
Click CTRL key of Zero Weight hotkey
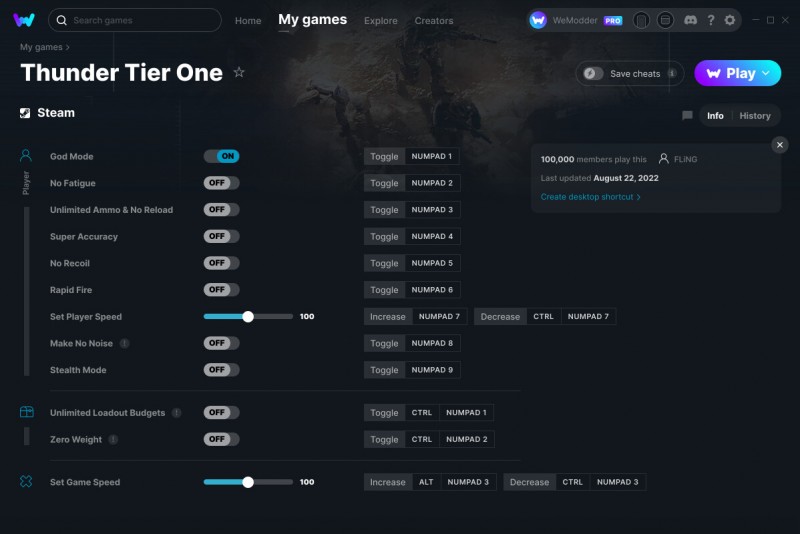pyautogui.click(x=422, y=439)
